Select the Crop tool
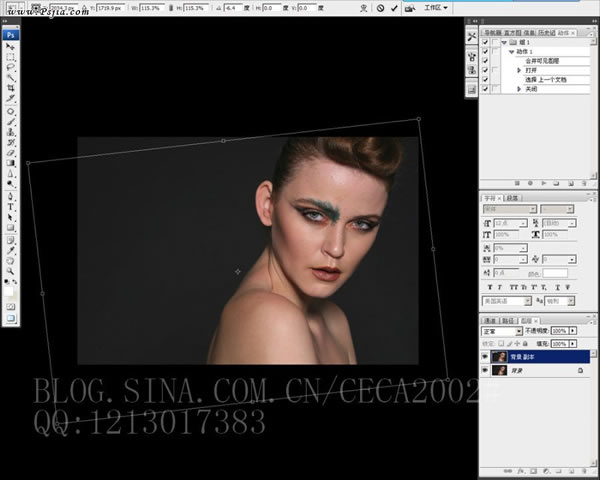 10,88
